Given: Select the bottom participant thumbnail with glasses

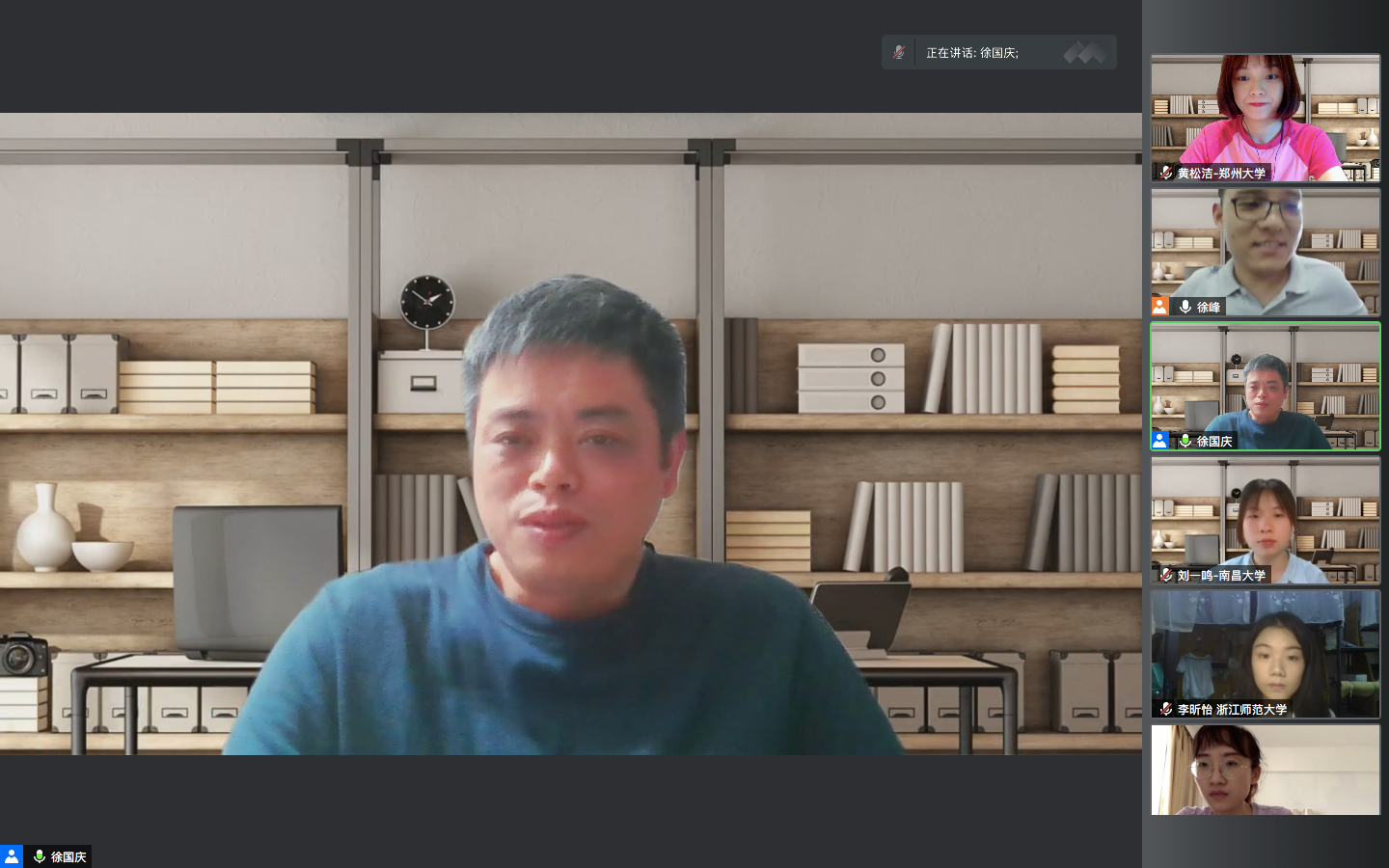Looking at the screenshot, I should [x=1266, y=770].
